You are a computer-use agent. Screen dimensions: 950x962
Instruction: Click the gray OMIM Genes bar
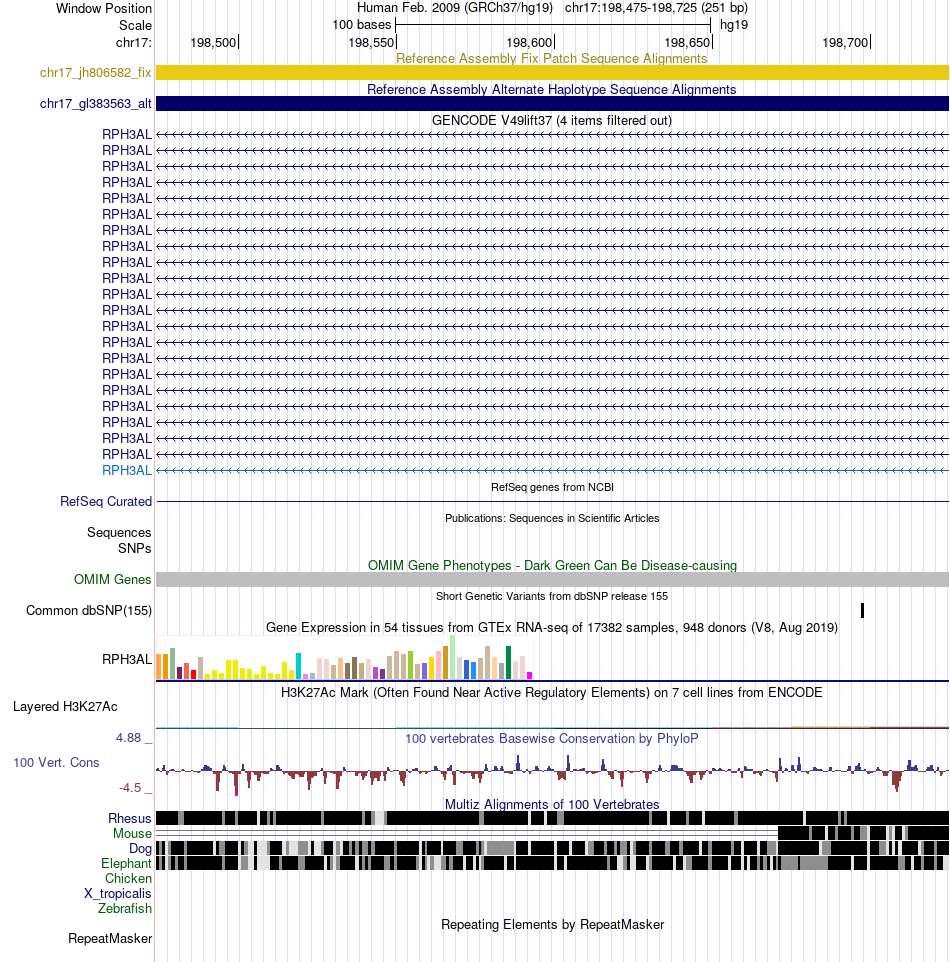pos(552,579)
